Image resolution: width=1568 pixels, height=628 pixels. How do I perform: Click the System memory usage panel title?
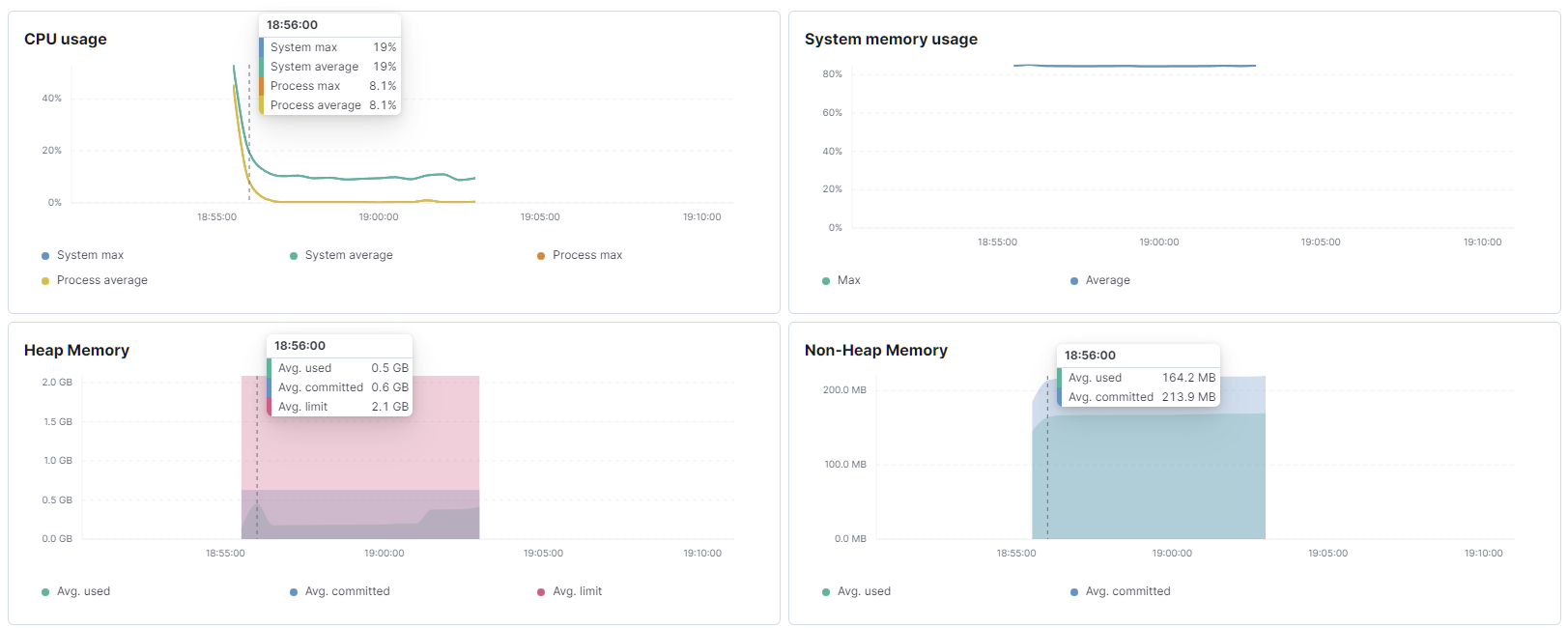891,40
